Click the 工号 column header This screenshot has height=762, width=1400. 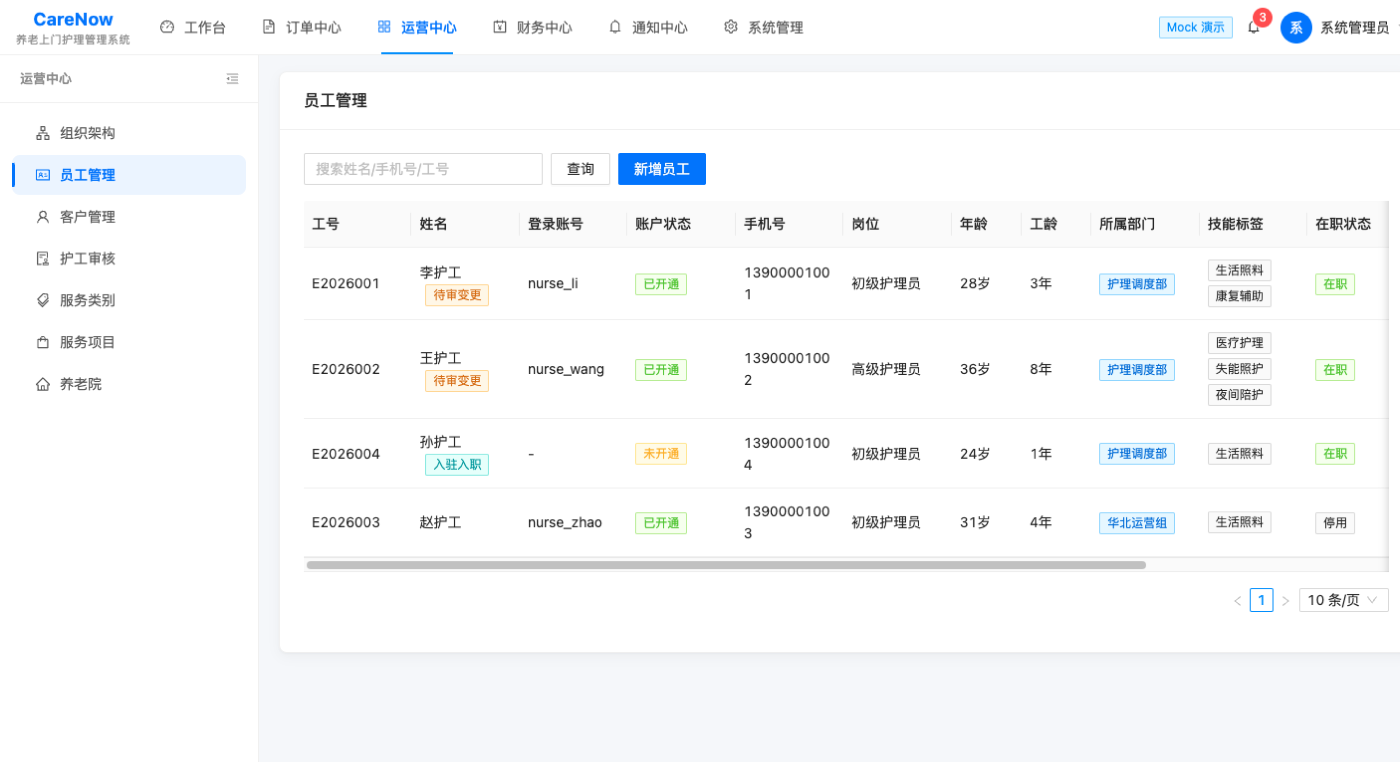pyautogui.click(x=357, y=224)
